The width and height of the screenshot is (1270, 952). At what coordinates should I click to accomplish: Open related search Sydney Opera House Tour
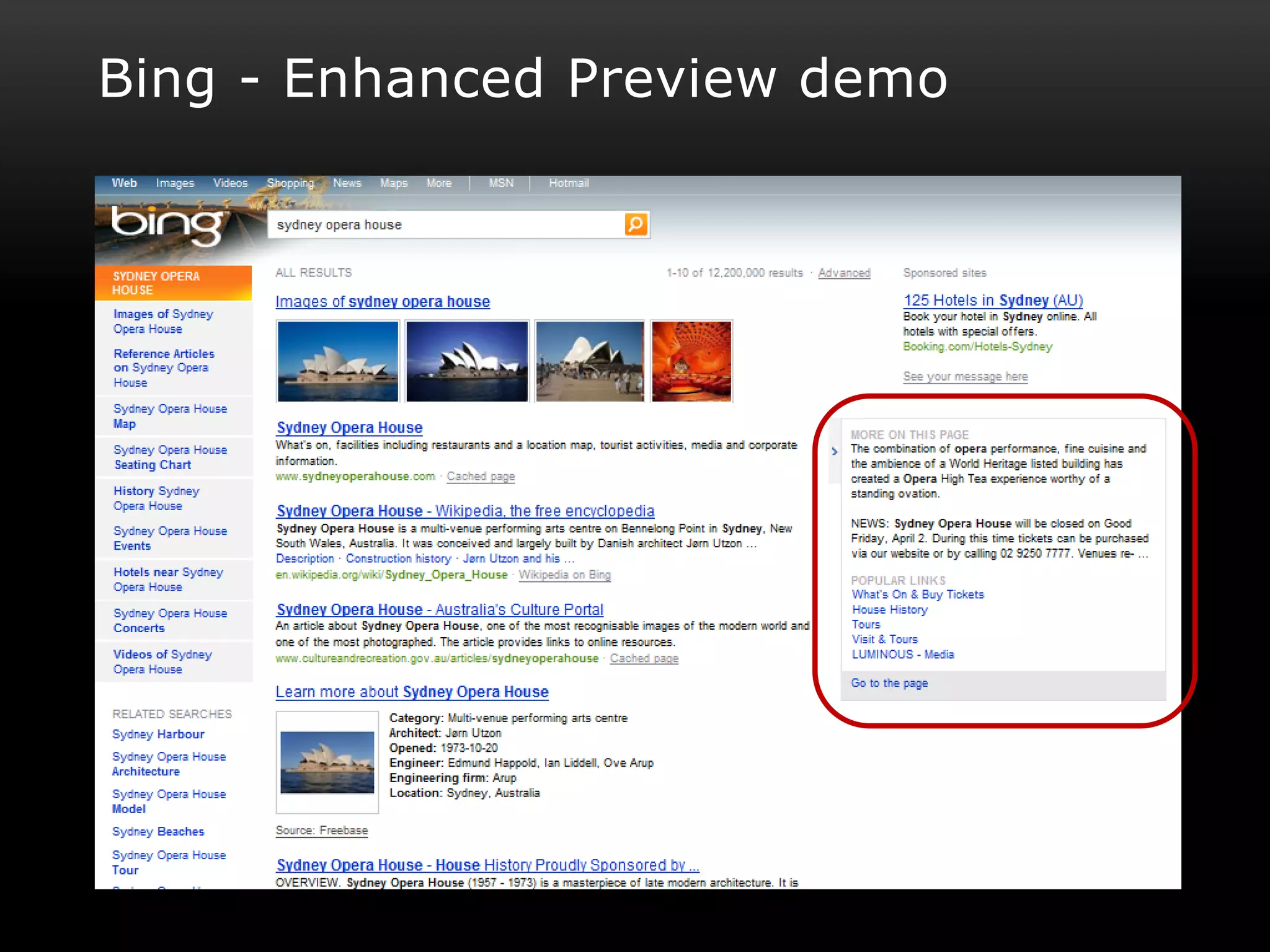pyautogui.click(x=169, y=863)
